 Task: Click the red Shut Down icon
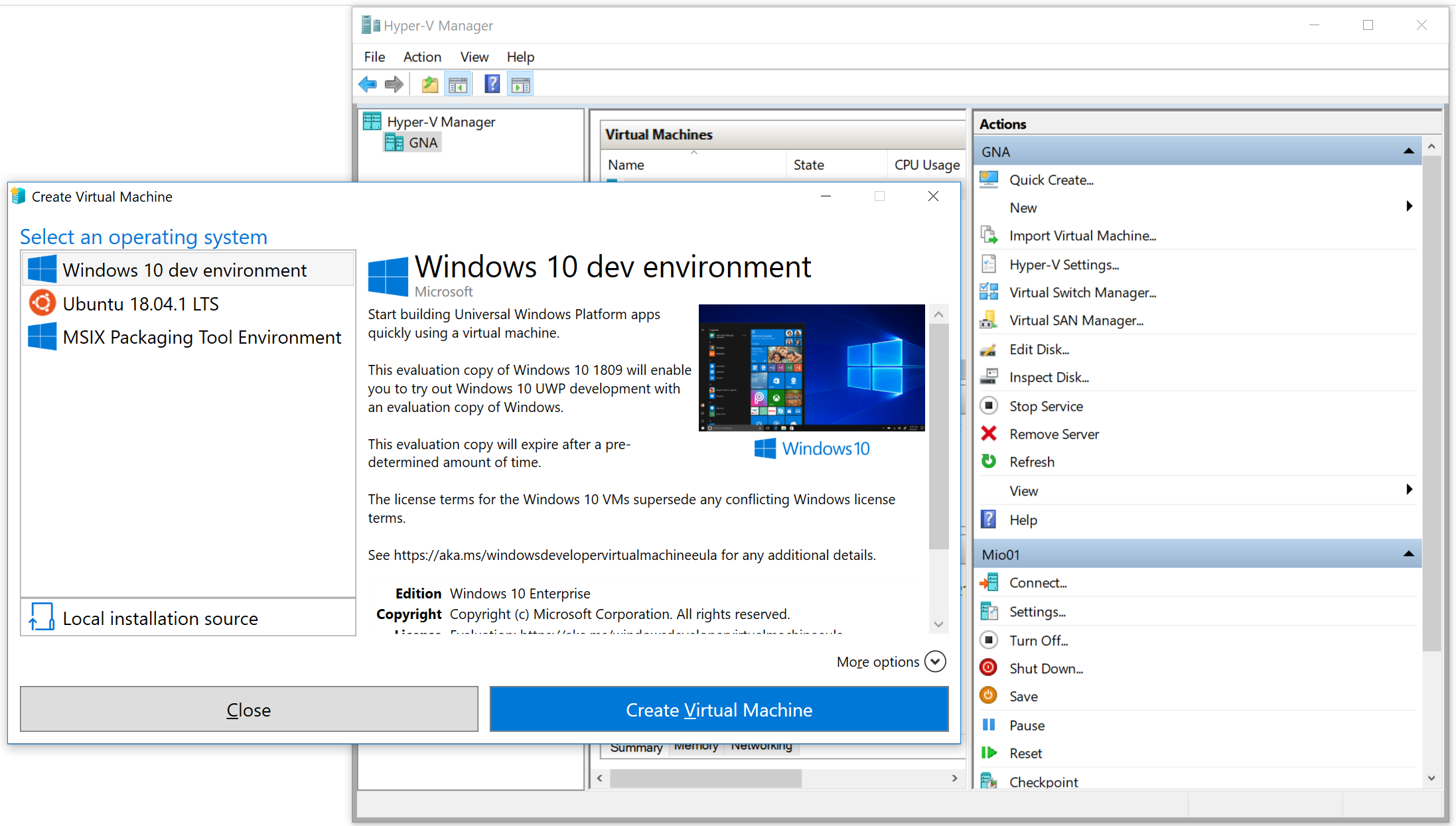pos(989,668)
